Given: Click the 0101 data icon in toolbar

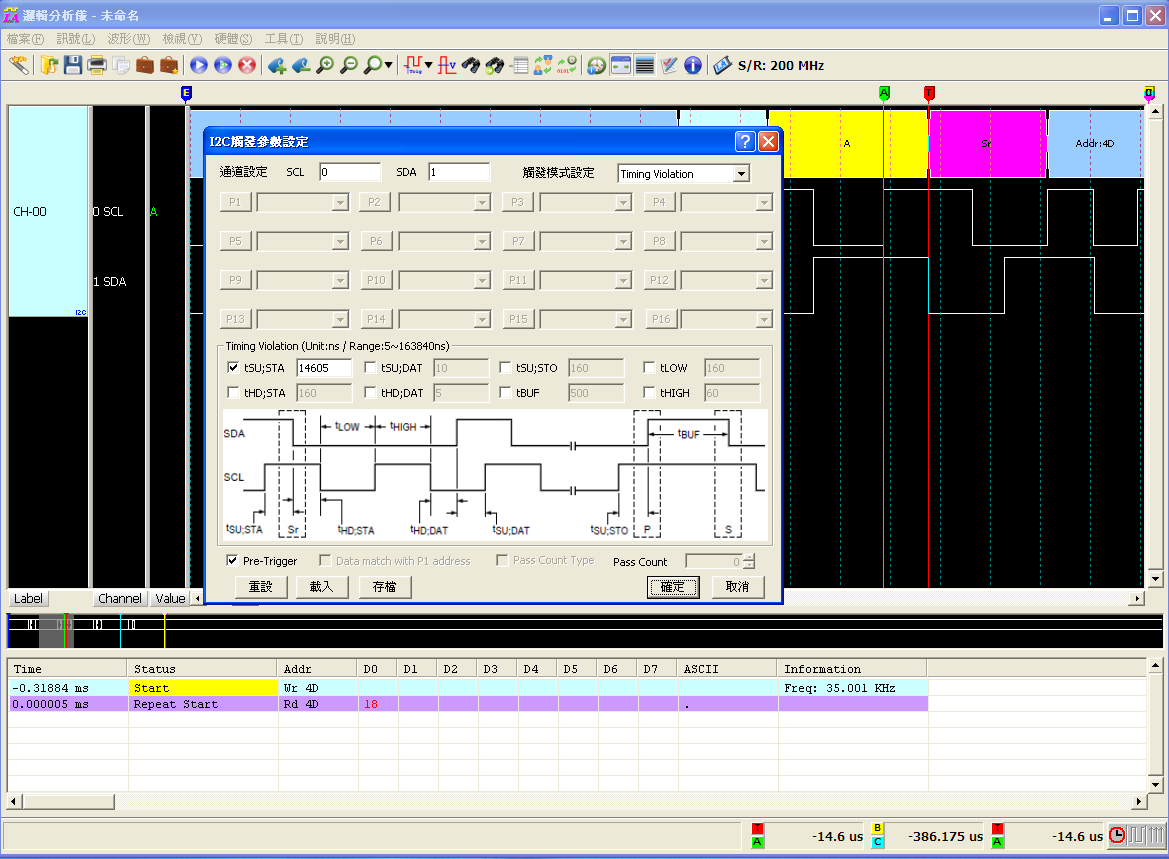Looking at the screenshot, I should (x=567, y=66).
